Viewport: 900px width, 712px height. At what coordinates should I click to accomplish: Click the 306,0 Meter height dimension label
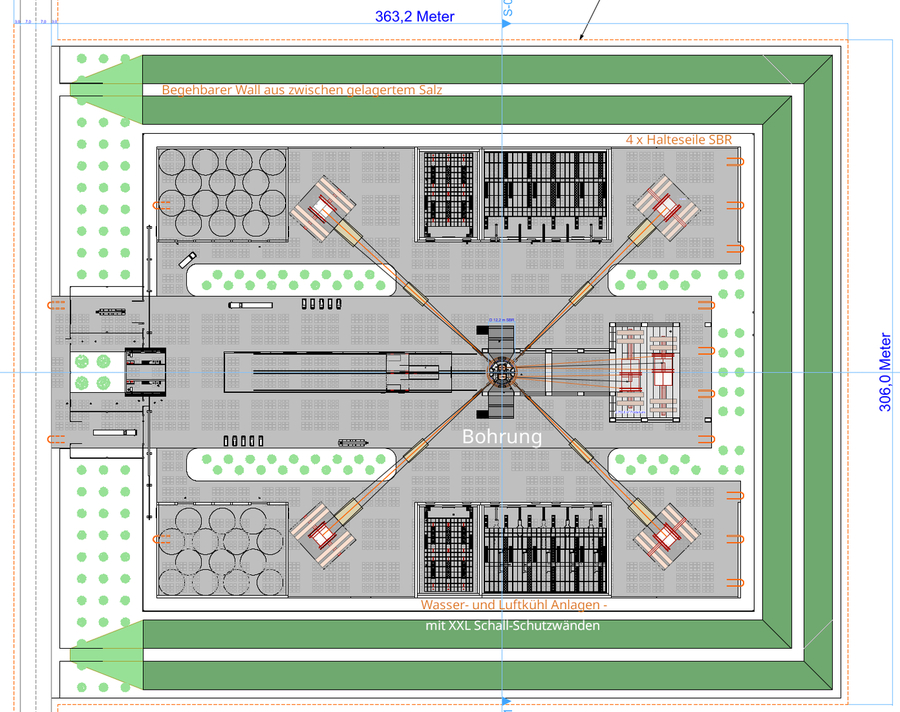coord(884,372)
